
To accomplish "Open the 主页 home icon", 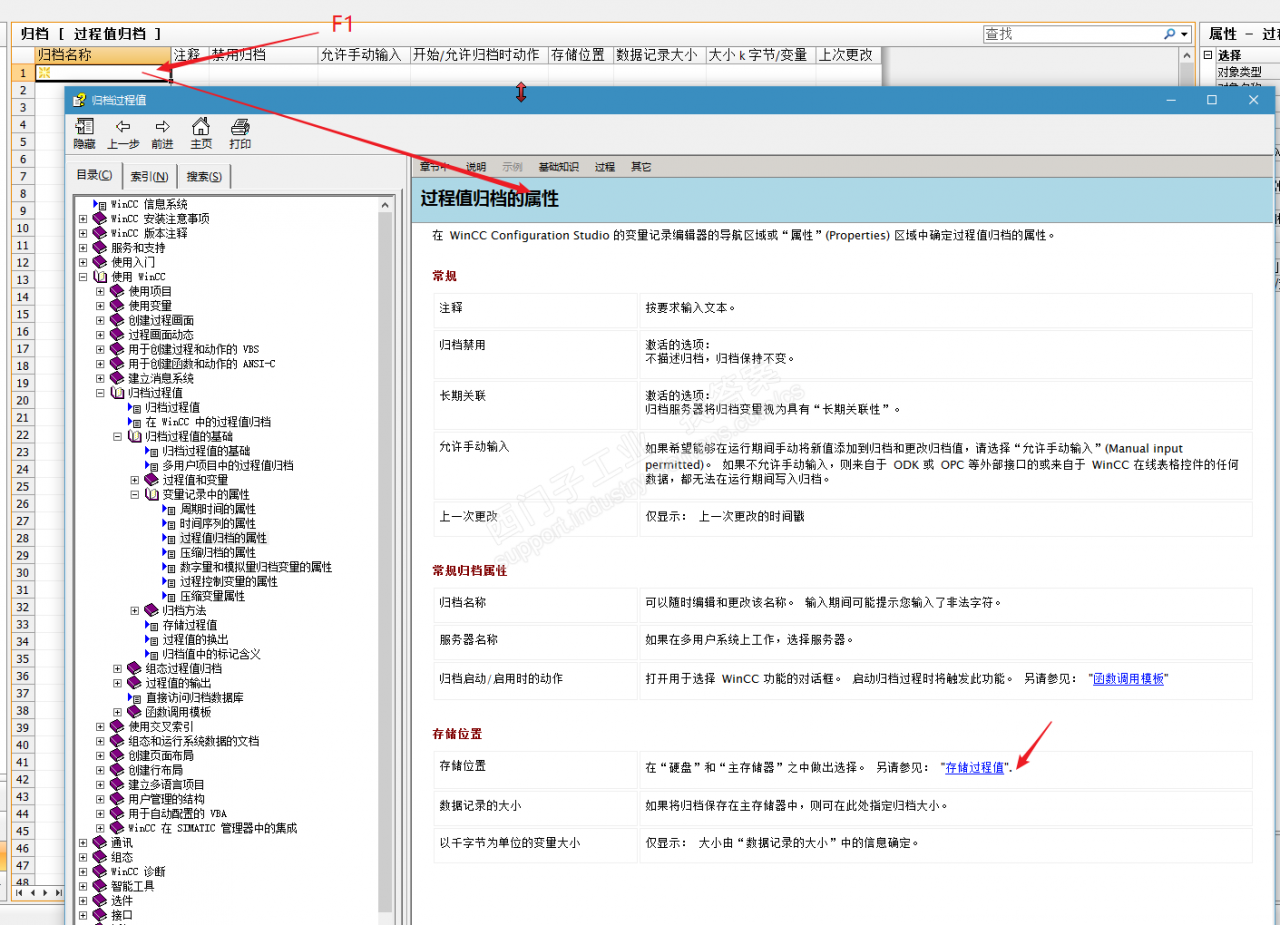I will coord(201,127).
